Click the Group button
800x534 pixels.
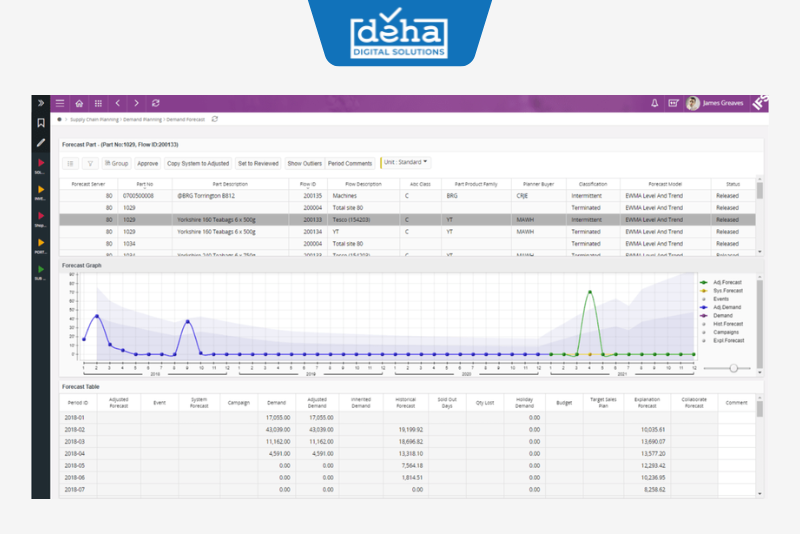[116, 163]
